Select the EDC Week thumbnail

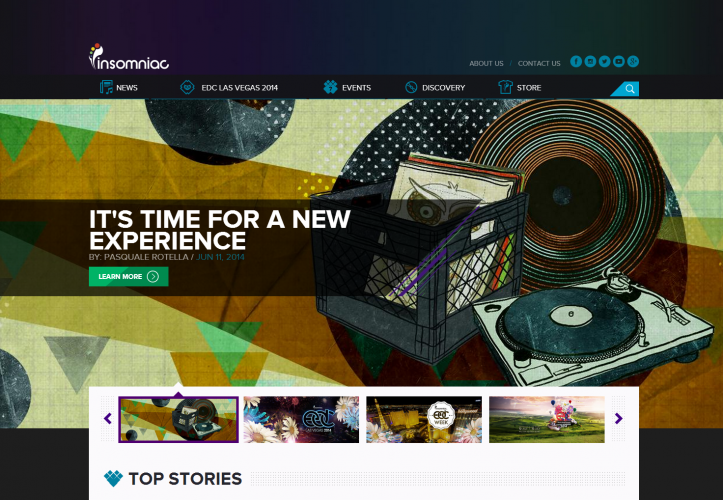click(x=424, y=419)
